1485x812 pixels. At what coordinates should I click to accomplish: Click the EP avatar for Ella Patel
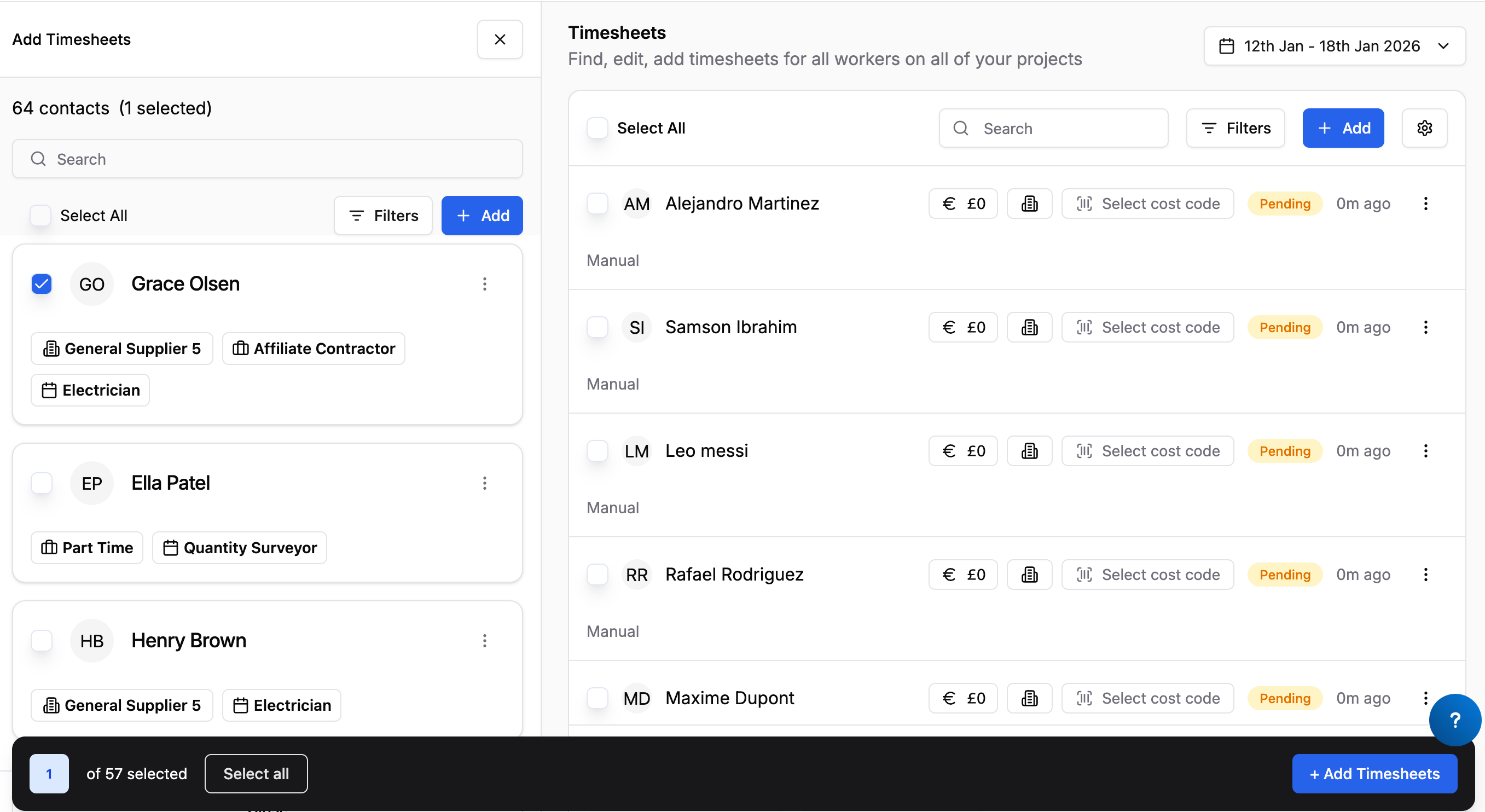click(92, 483)
